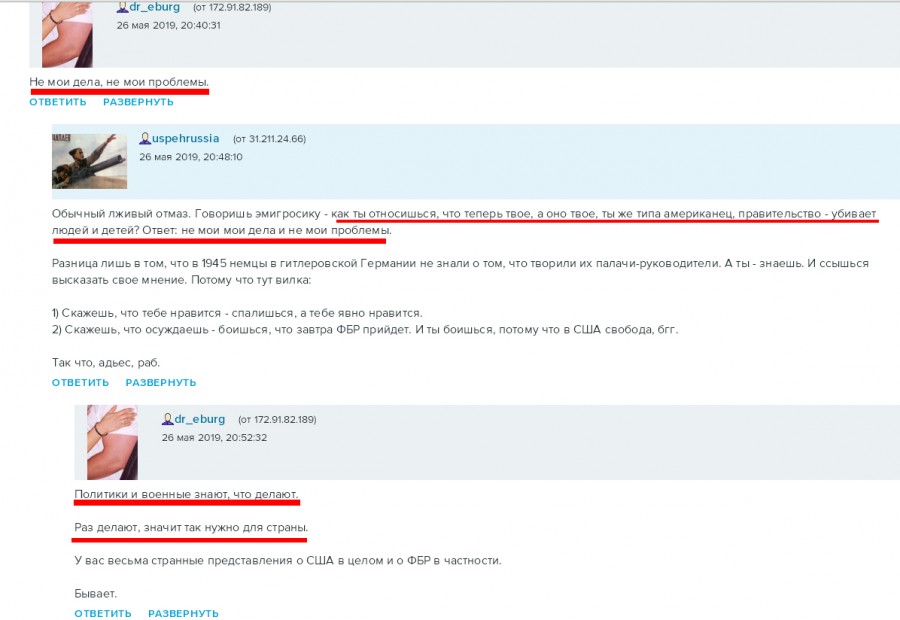Click РАЗВЕРНУТЬ under 'Бывает.' comment

point(183,613)
